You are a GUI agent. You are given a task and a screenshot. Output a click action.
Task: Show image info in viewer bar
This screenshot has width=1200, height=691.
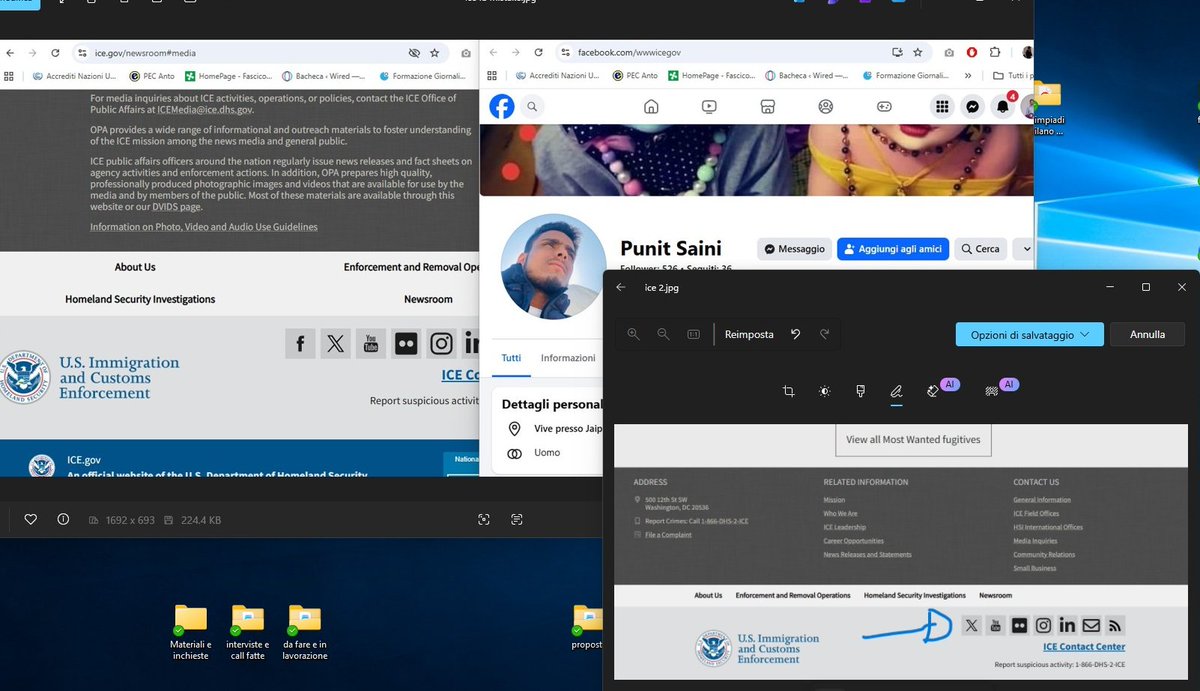[63, 519]
